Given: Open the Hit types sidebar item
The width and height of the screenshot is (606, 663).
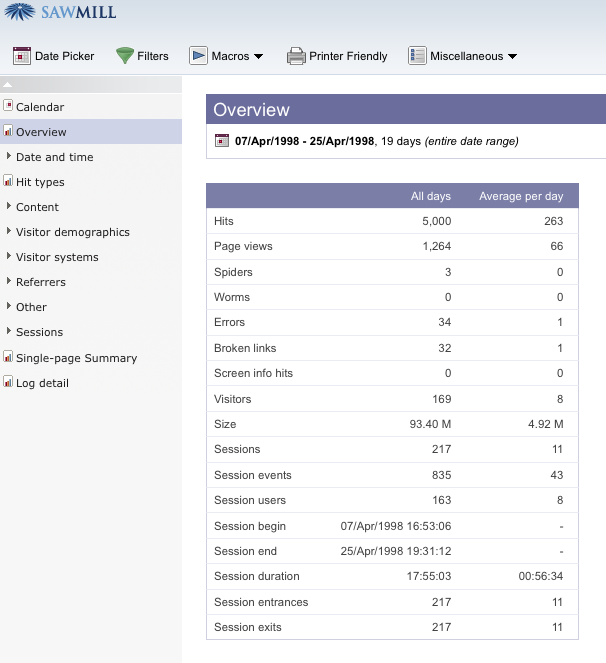Looking at the screenshot, I should tap(40, 182).
